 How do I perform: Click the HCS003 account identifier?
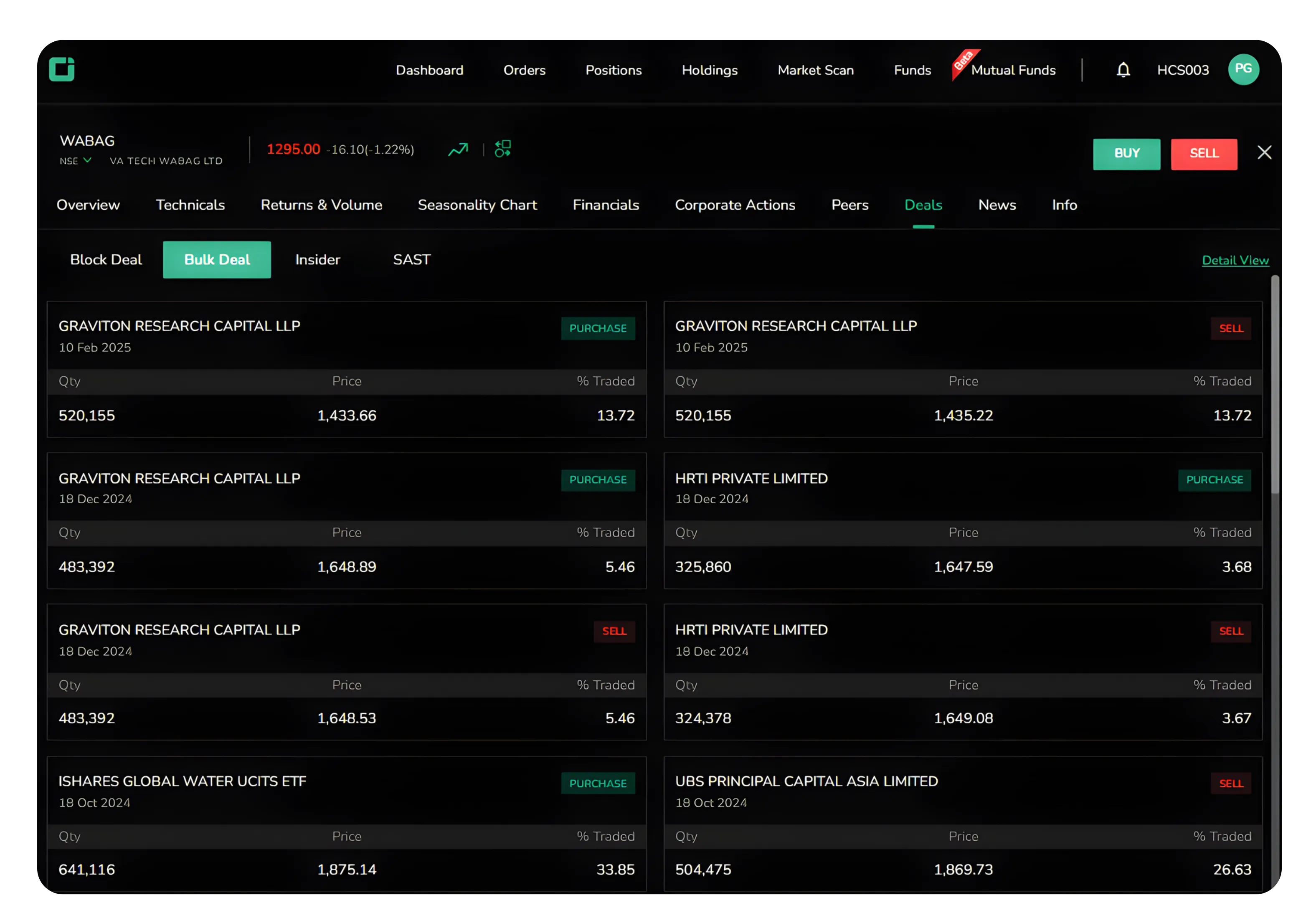[1182, 69]
